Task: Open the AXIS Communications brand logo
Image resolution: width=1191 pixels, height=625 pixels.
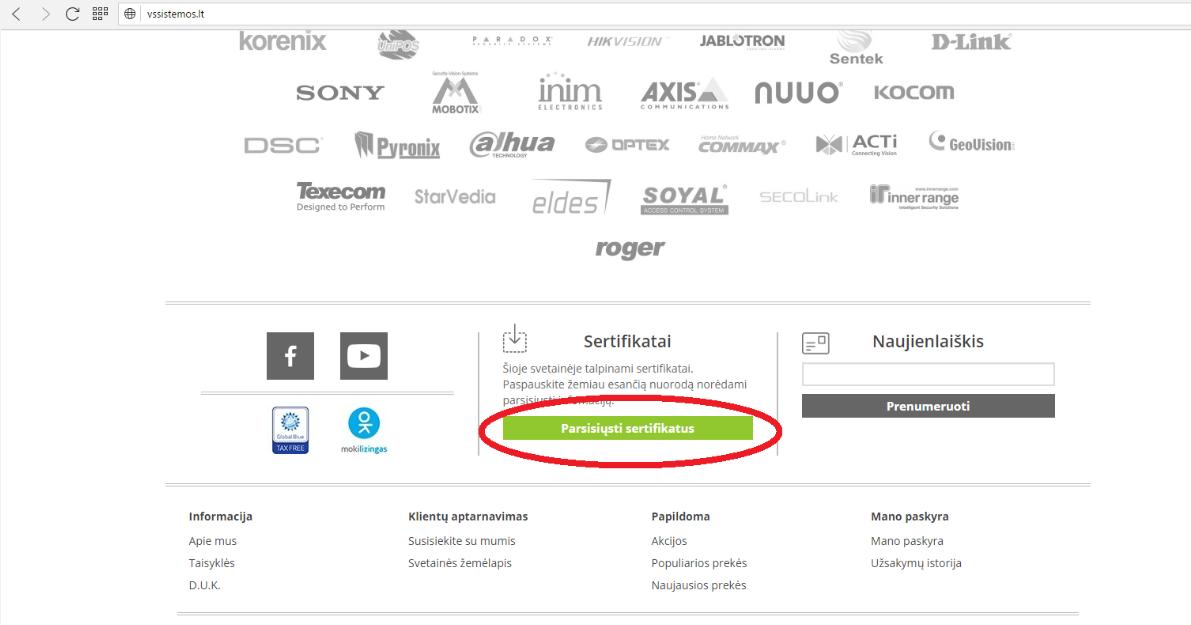Action: pyautogui.click(x=684, y=93)
